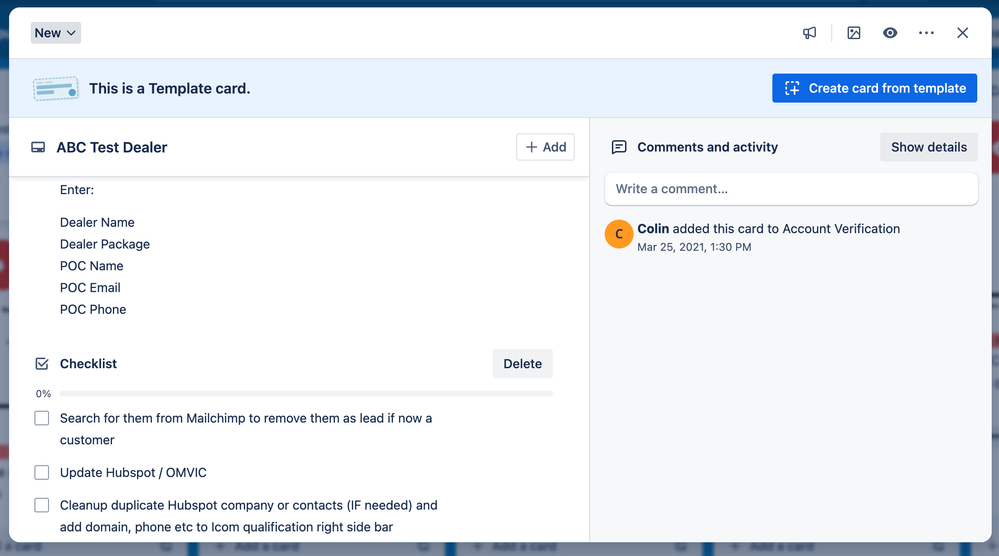
Task: Click the Colin name in activity
Action: click(653, 229)
